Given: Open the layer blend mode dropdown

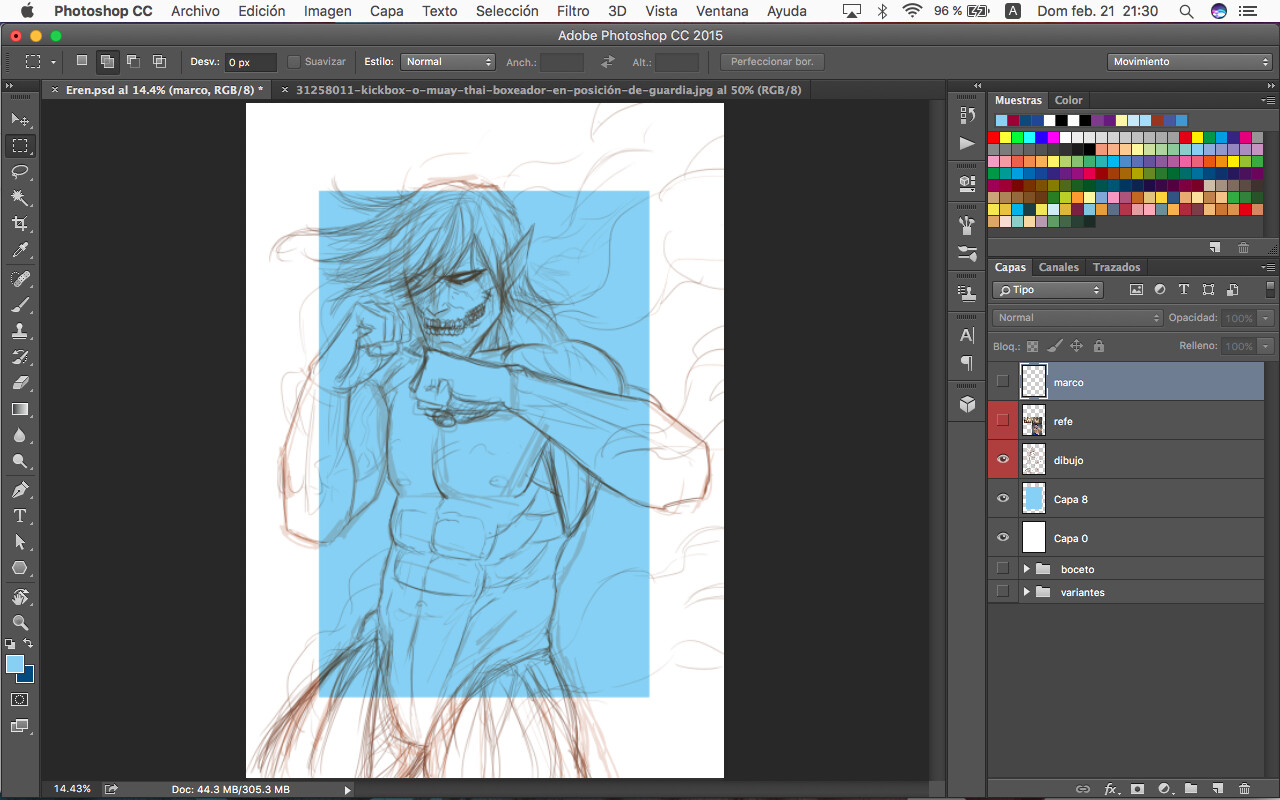Looking at the screenshot, I should pos(1078,318).
